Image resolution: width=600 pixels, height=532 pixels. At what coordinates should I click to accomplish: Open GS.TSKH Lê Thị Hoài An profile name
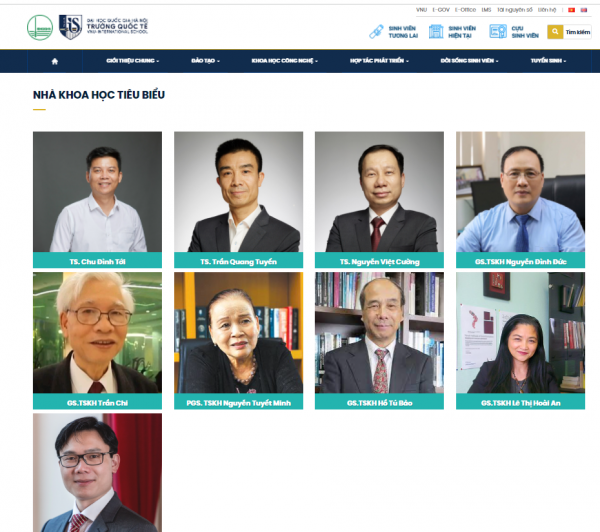point(520,403)
